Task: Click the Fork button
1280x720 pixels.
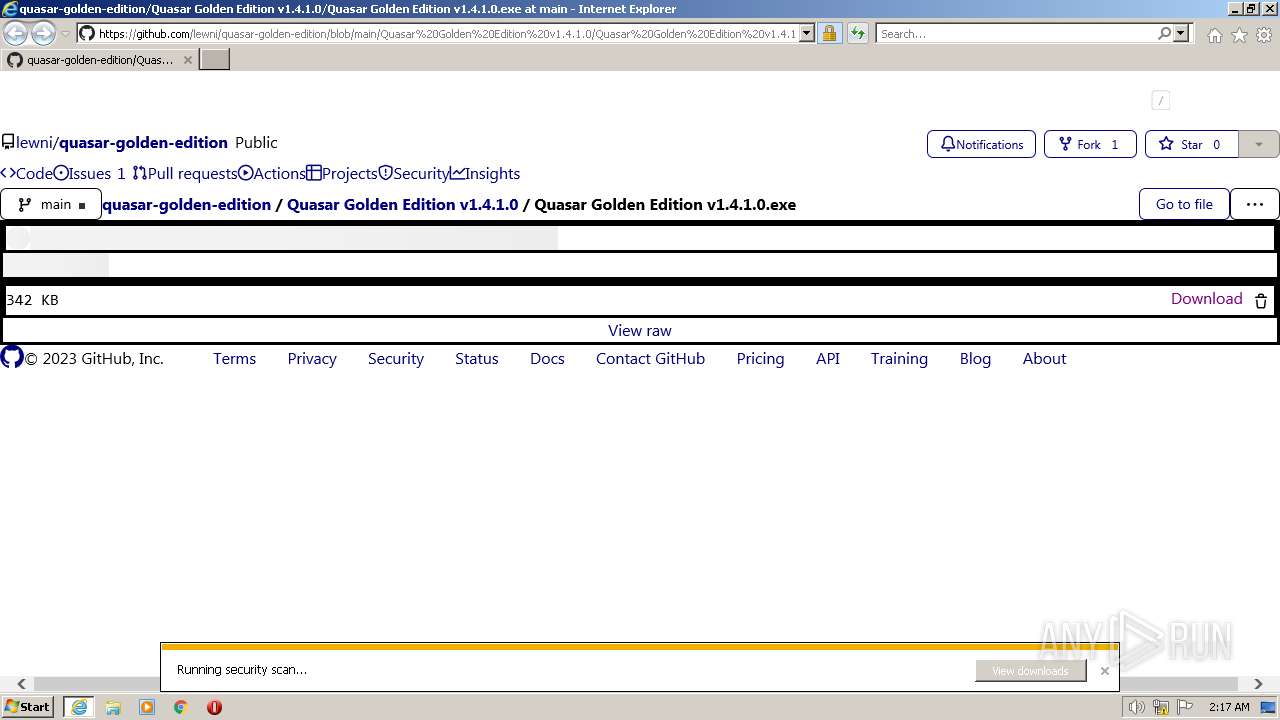Action: coord(1090,144)
